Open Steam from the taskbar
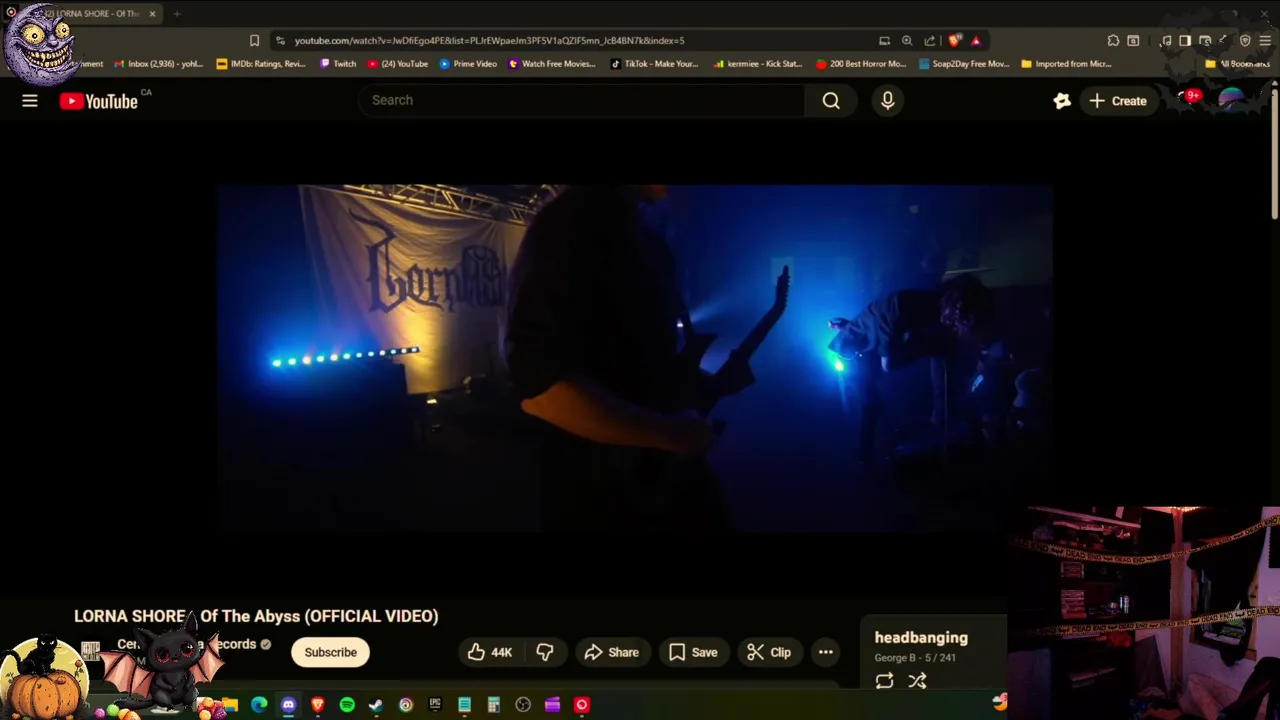Screen dimensions: 1280x720 [x=376, y=705]
